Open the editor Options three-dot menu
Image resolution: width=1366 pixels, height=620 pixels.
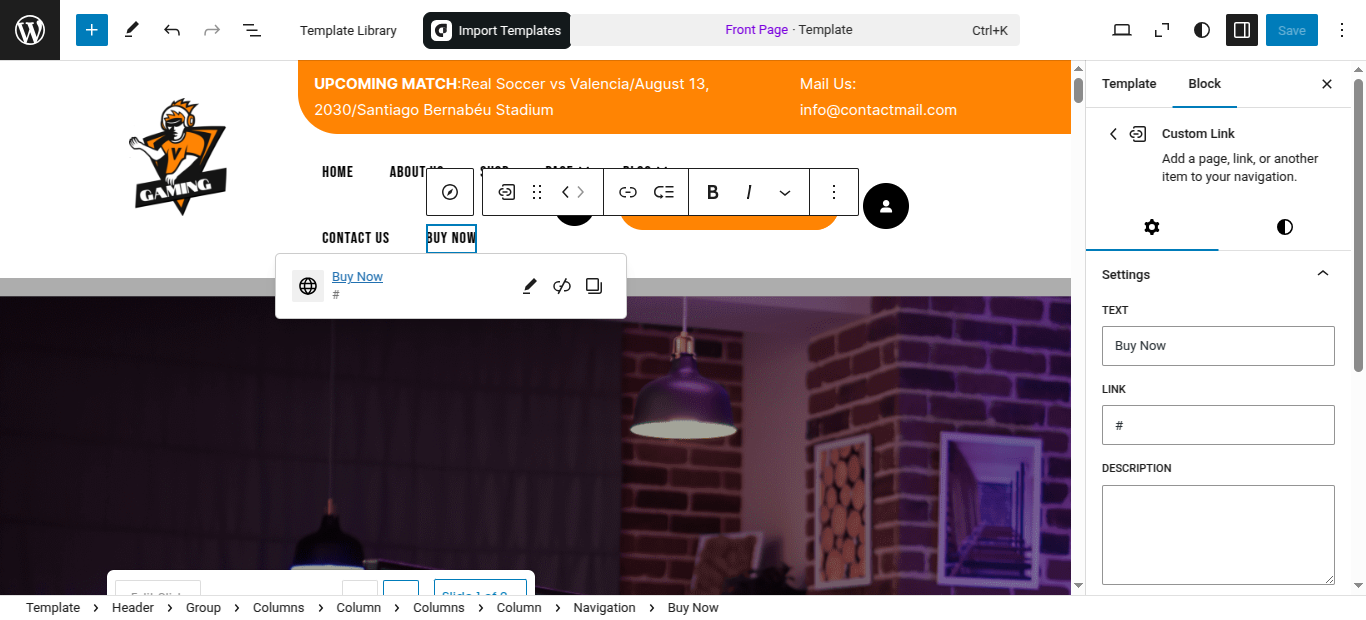(1342, 30)
